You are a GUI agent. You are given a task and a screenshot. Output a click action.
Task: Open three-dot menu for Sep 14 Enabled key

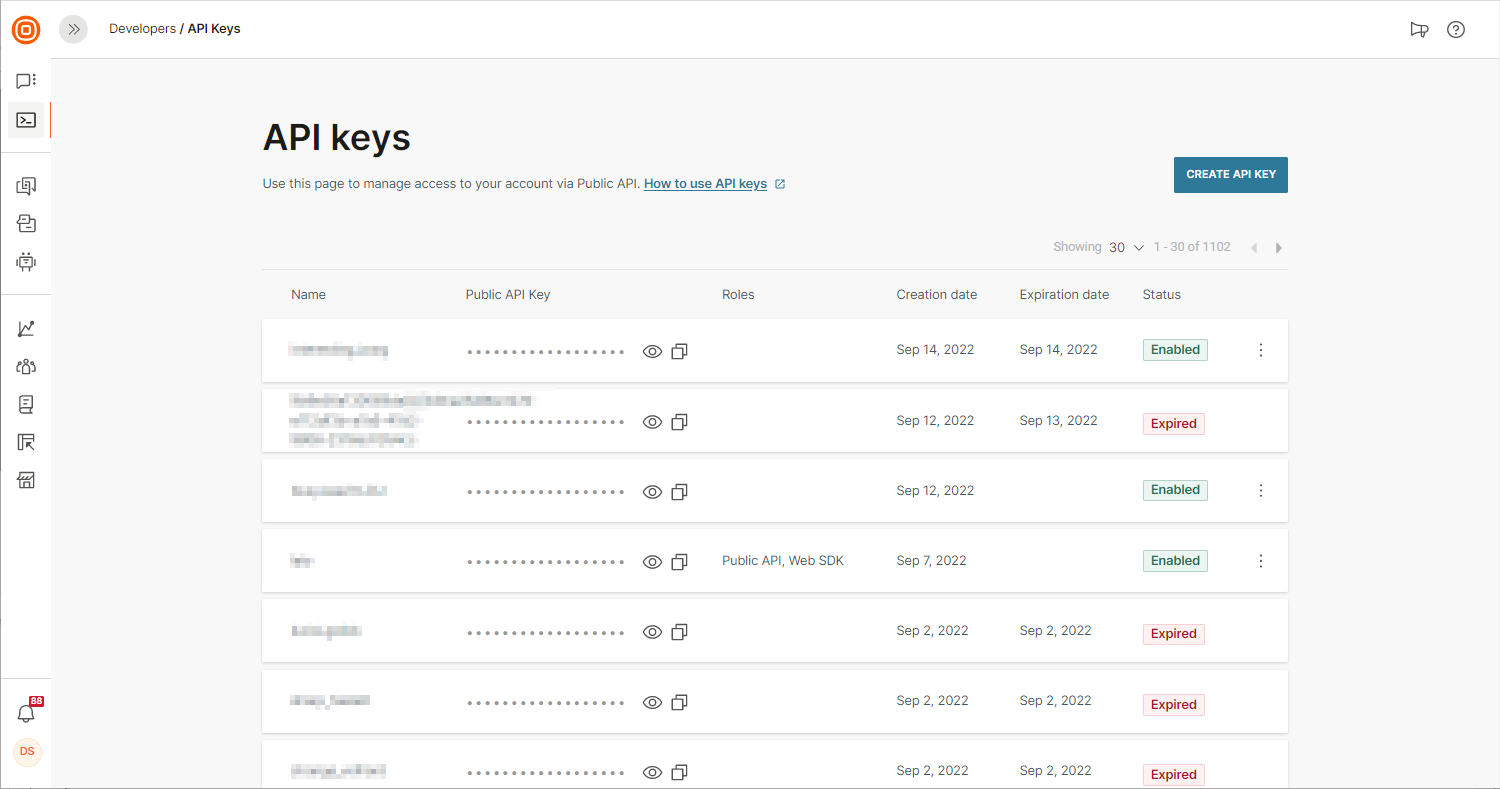coord(1260,350)
